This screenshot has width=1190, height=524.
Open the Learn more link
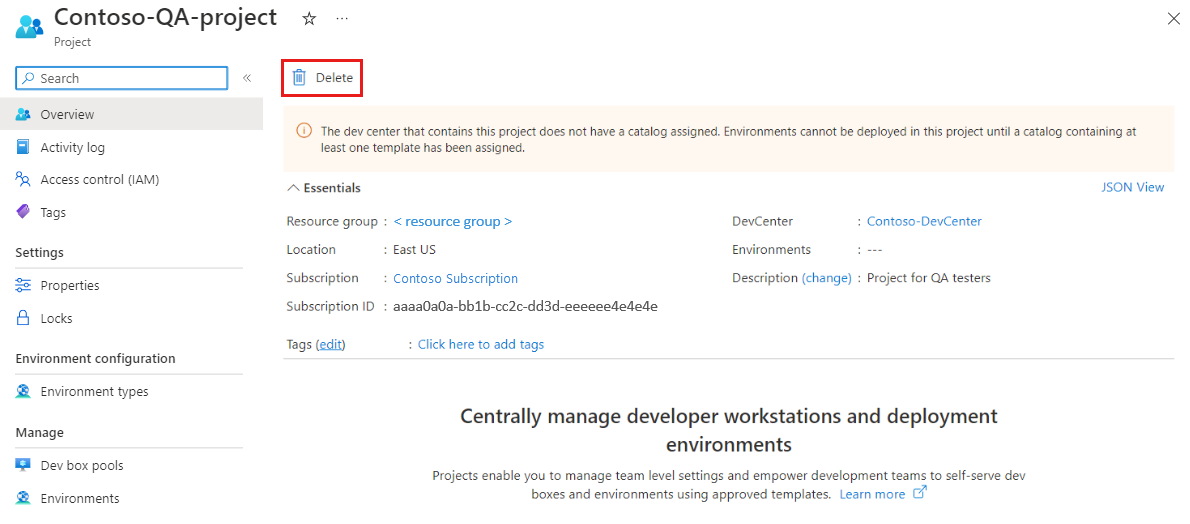[x=872, y=494]
